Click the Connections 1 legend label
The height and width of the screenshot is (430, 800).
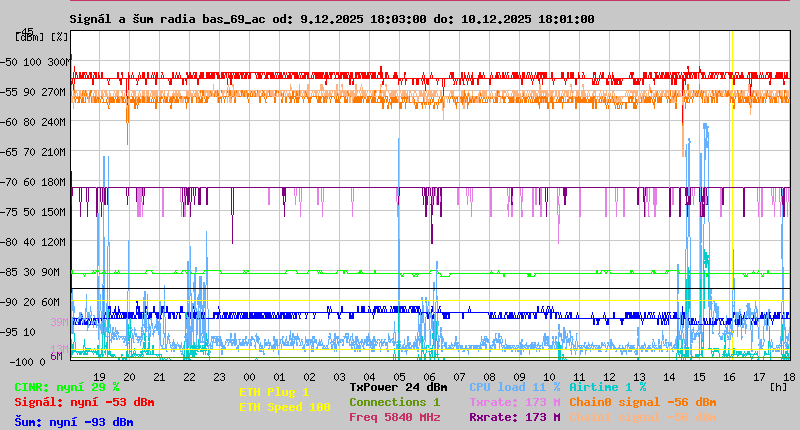click(394, 402)
